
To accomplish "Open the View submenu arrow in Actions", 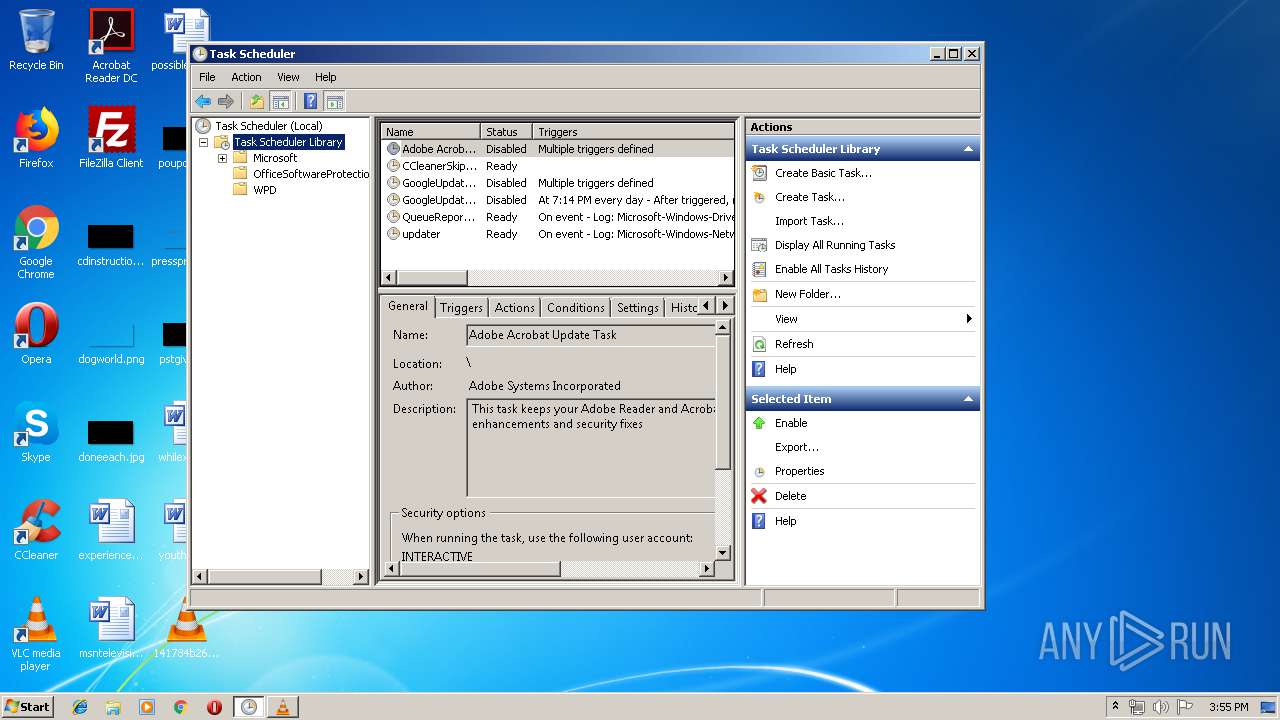I will 968,319.
